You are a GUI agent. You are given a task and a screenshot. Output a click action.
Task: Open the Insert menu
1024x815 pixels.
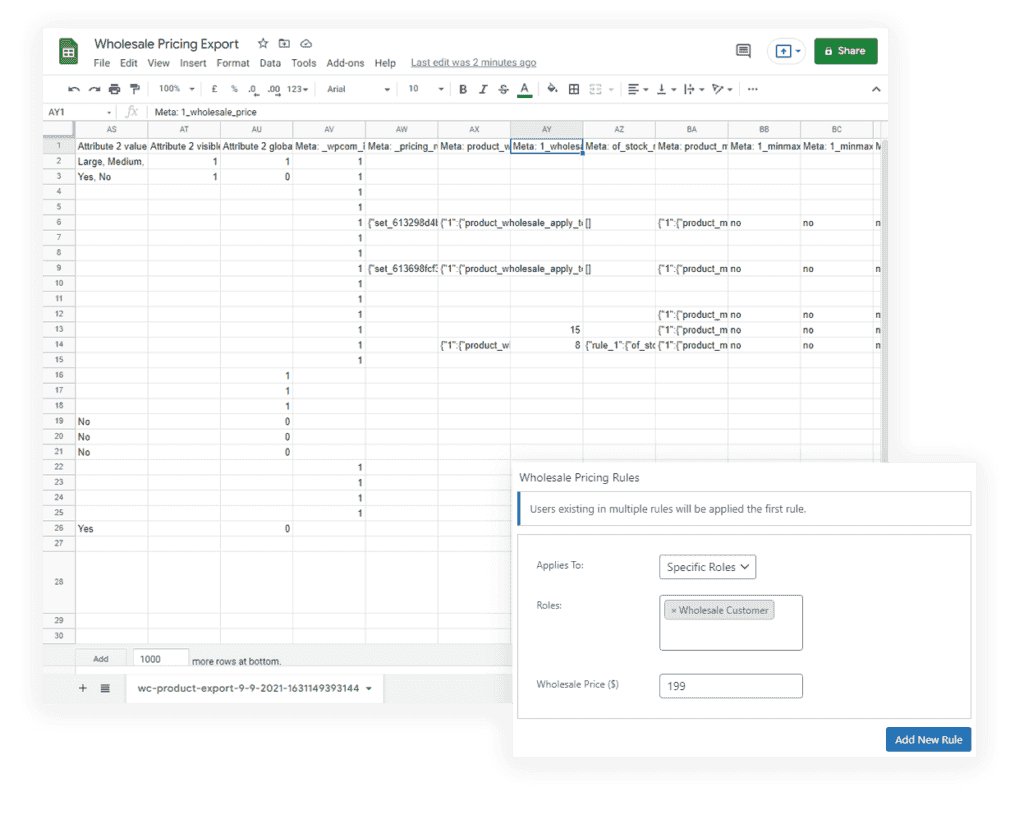(x=193, y=63)
